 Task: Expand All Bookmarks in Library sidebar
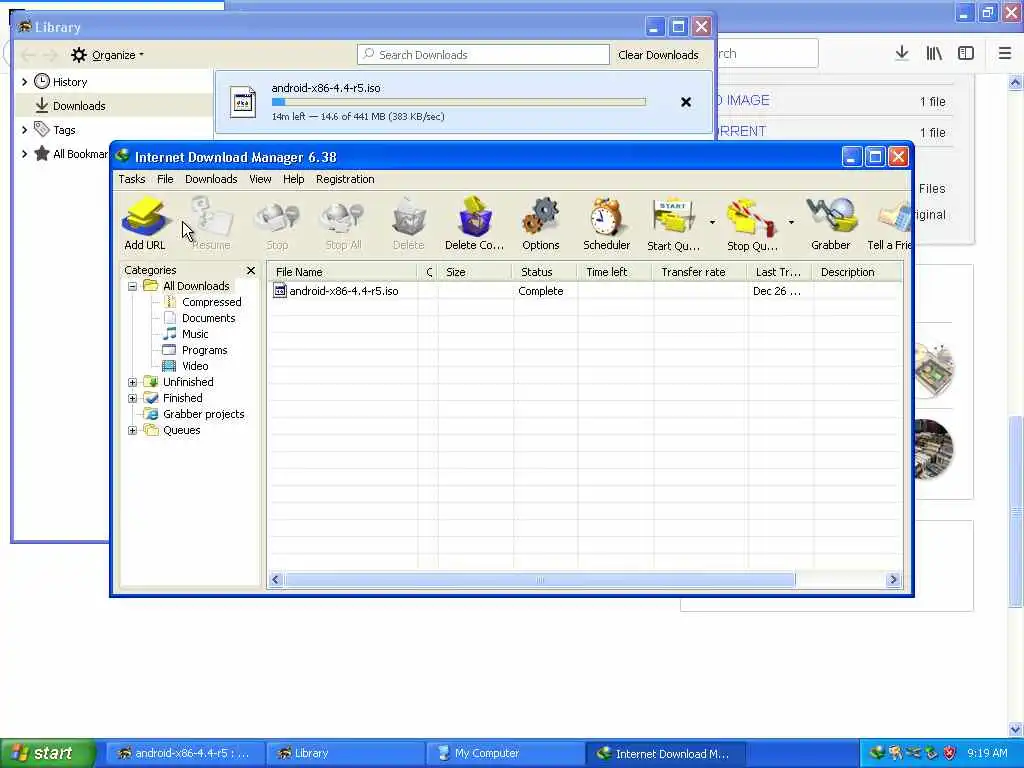click(x=25, y=154)
